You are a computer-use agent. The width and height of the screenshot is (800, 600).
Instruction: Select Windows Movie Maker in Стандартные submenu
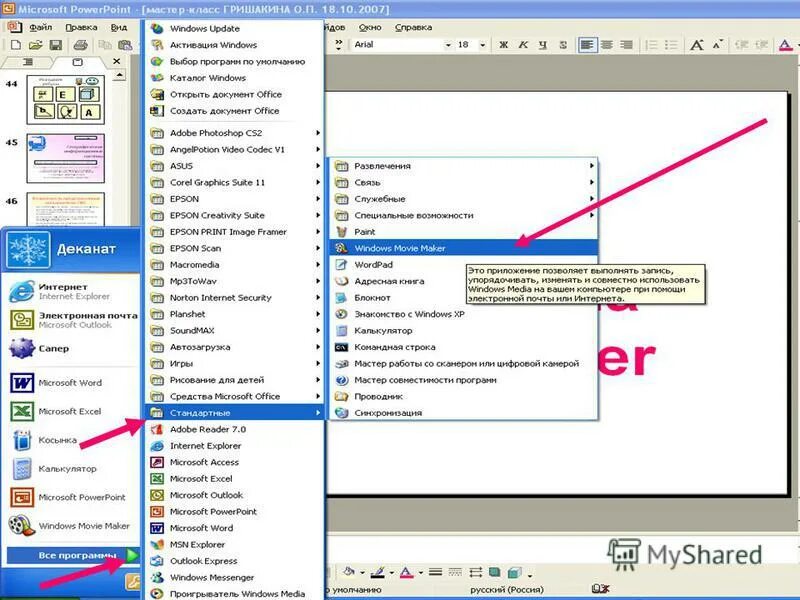point(463,248)
